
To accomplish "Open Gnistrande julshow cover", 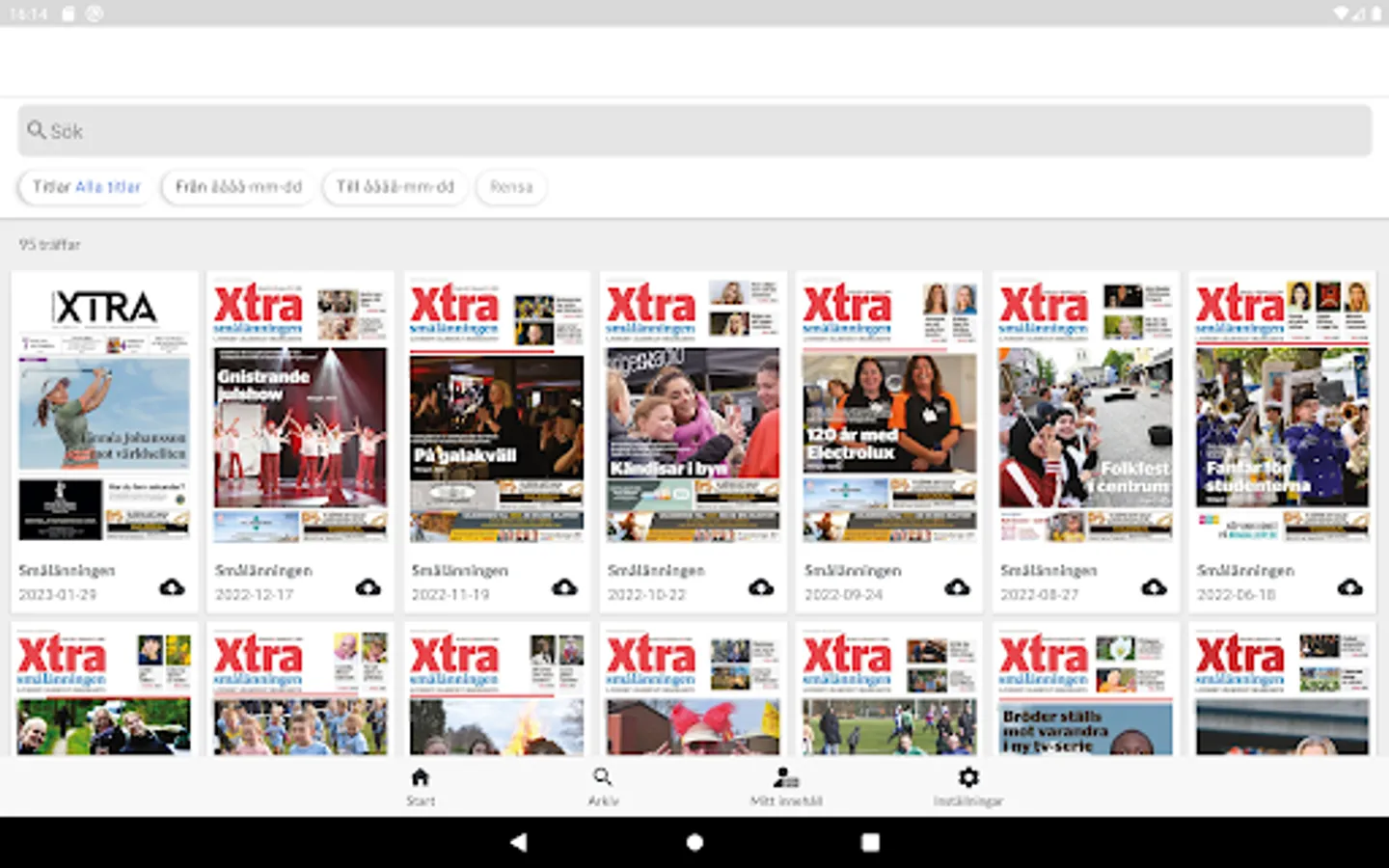I will click(x=300, y=412).
